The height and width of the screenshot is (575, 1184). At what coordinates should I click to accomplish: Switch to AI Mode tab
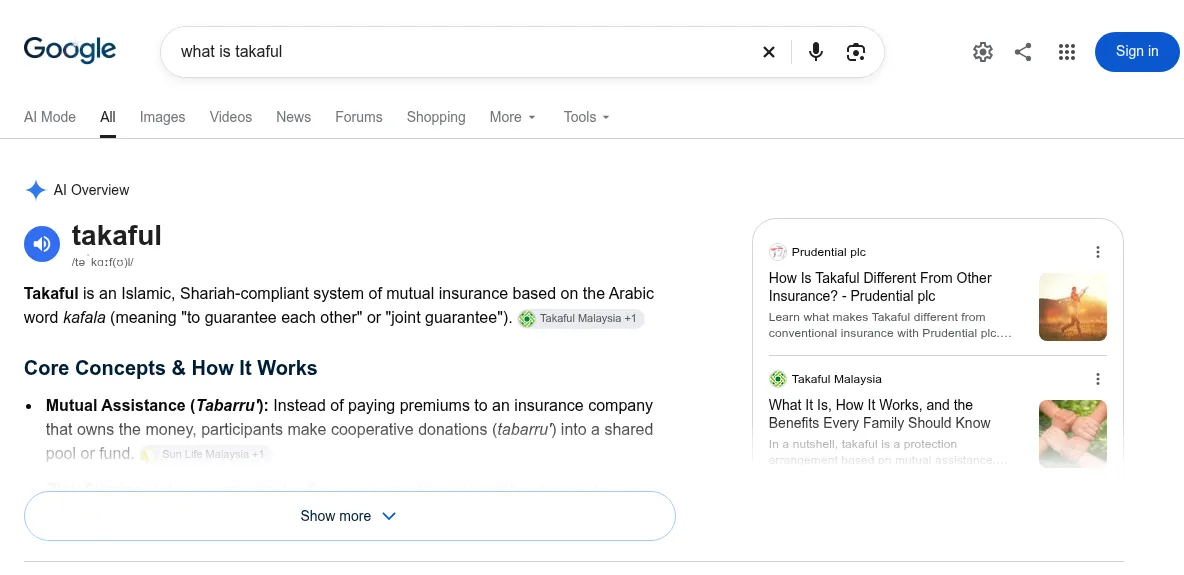tap(50, 117)
